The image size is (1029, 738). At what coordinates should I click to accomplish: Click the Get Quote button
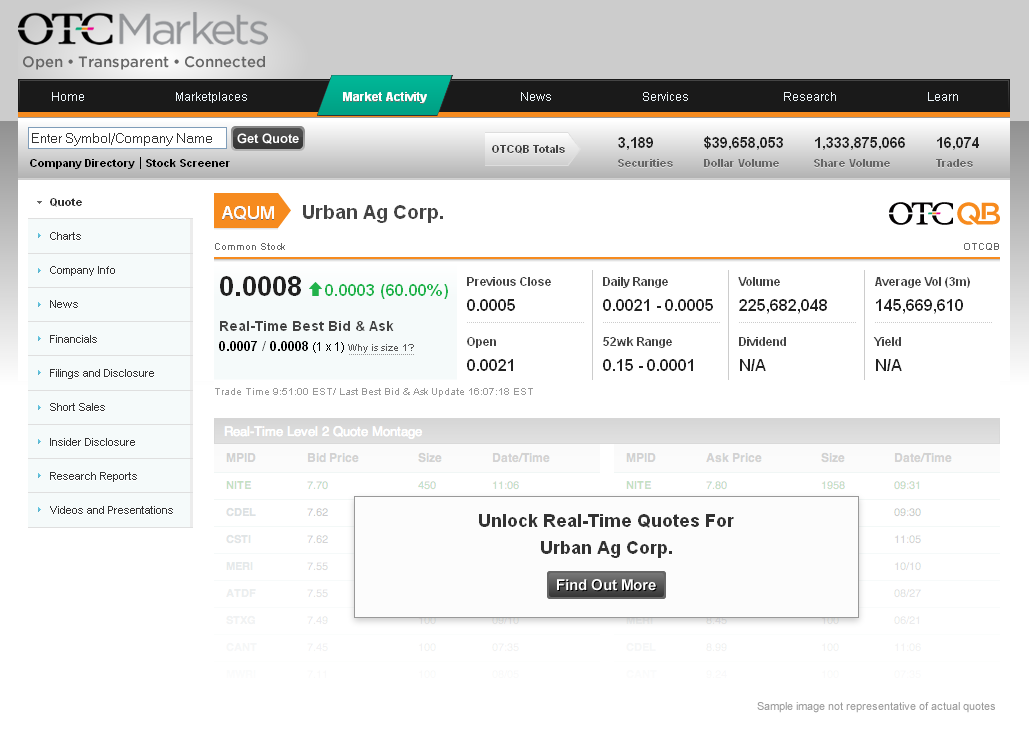coord(268,138)
